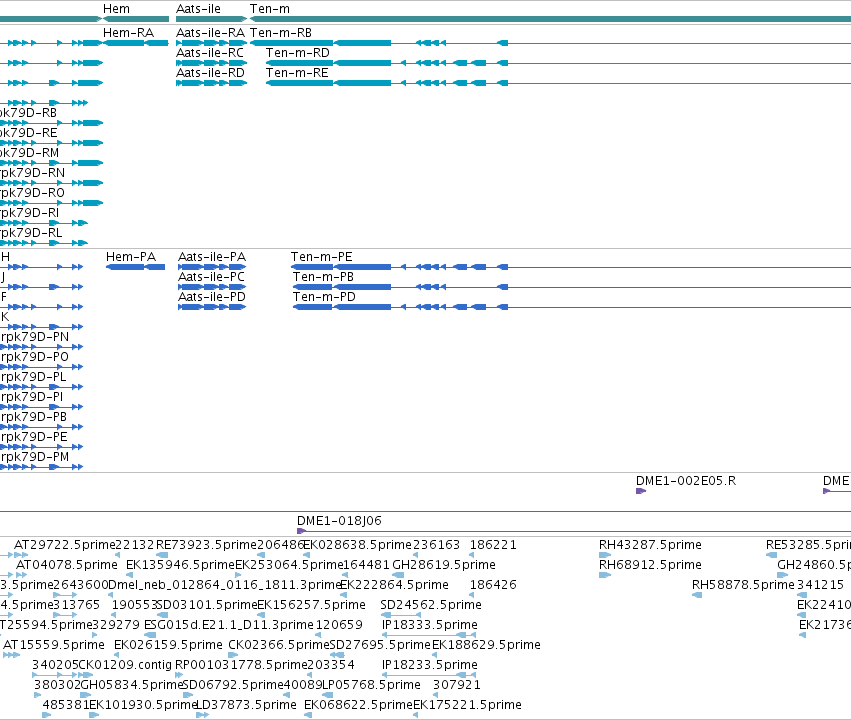
Task: Select EST RH68912.5prime label
Action: click(x=650, y=565)
